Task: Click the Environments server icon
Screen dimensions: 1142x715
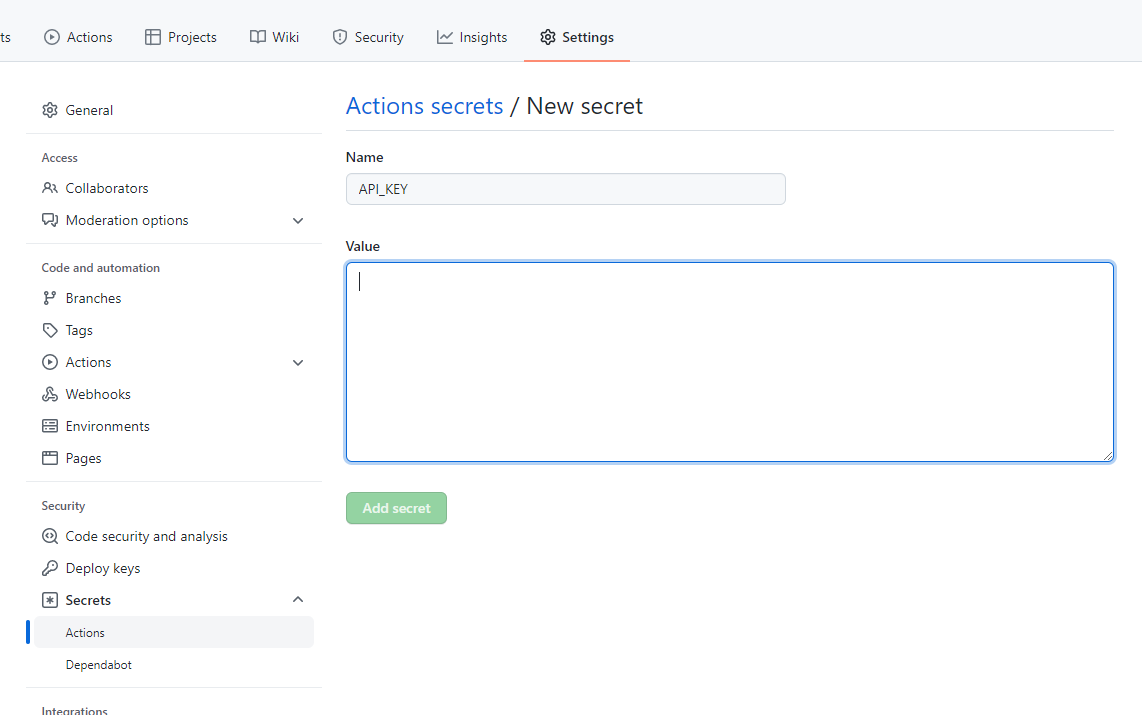Action: tap(49, 425)
